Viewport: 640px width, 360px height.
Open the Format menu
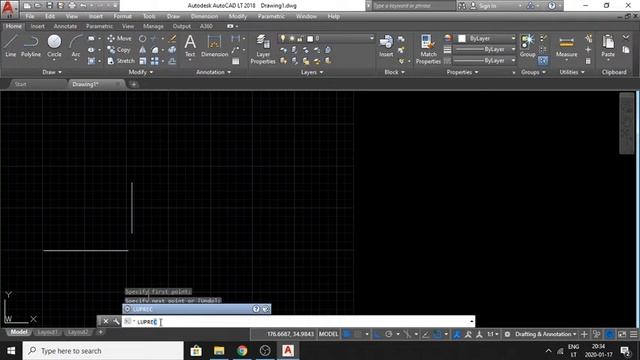(x=122, y=16)
